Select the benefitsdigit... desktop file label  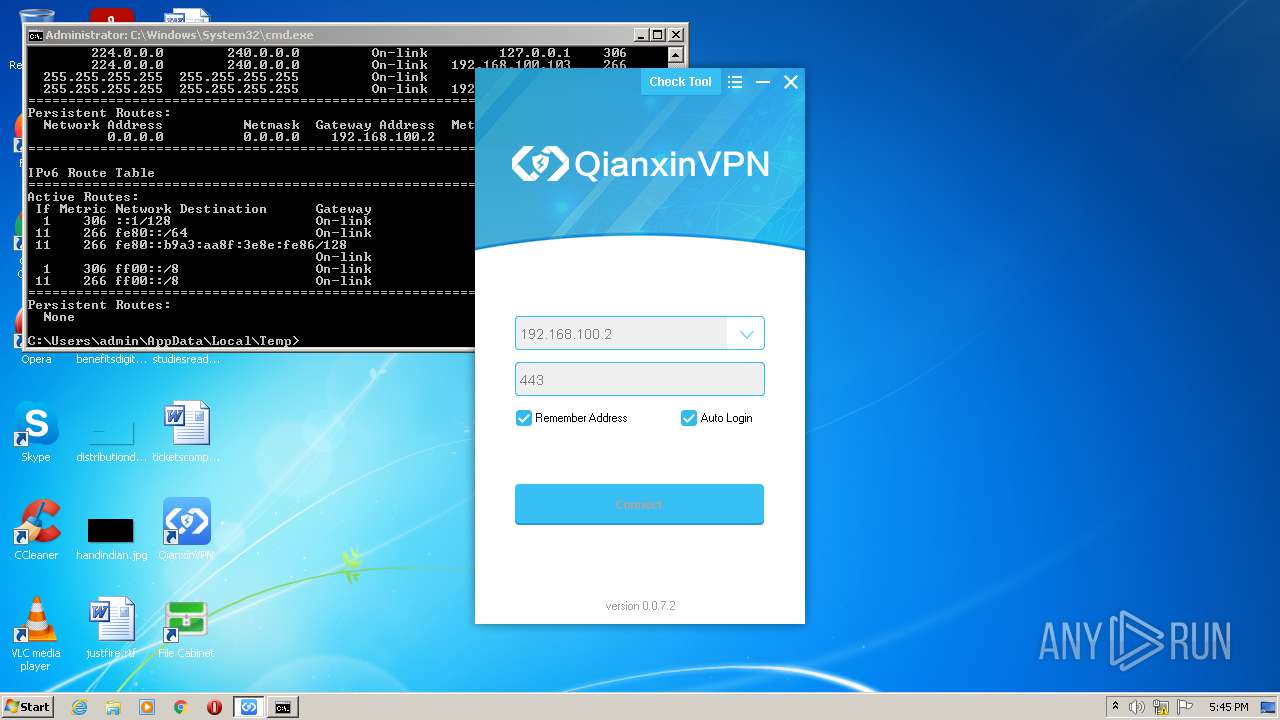pos(111,359)
